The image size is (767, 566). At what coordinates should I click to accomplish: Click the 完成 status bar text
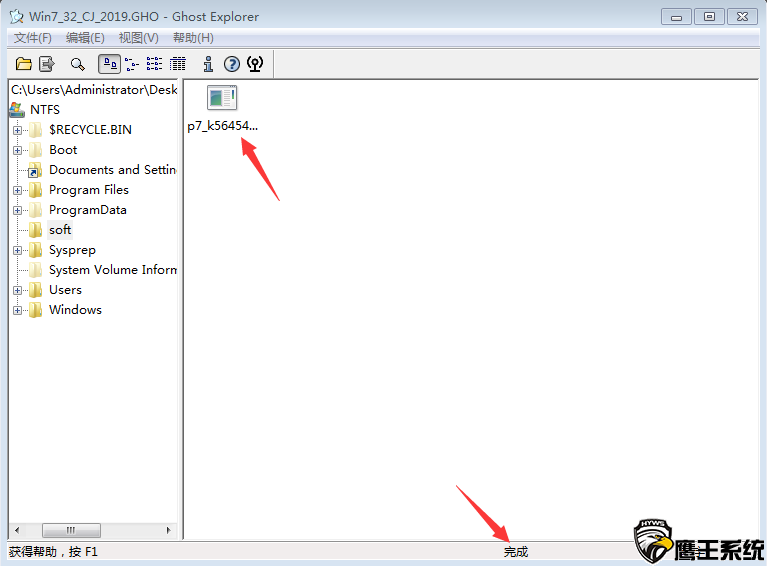click(x=516, y=552)
